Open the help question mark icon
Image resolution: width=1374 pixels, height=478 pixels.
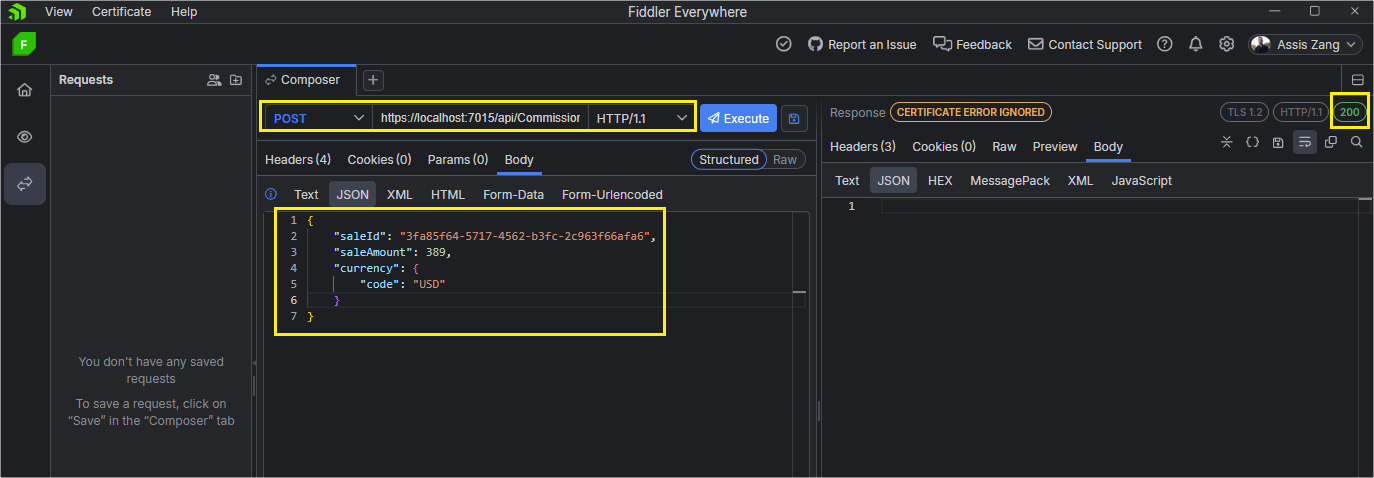click(x=1164, y=44)
